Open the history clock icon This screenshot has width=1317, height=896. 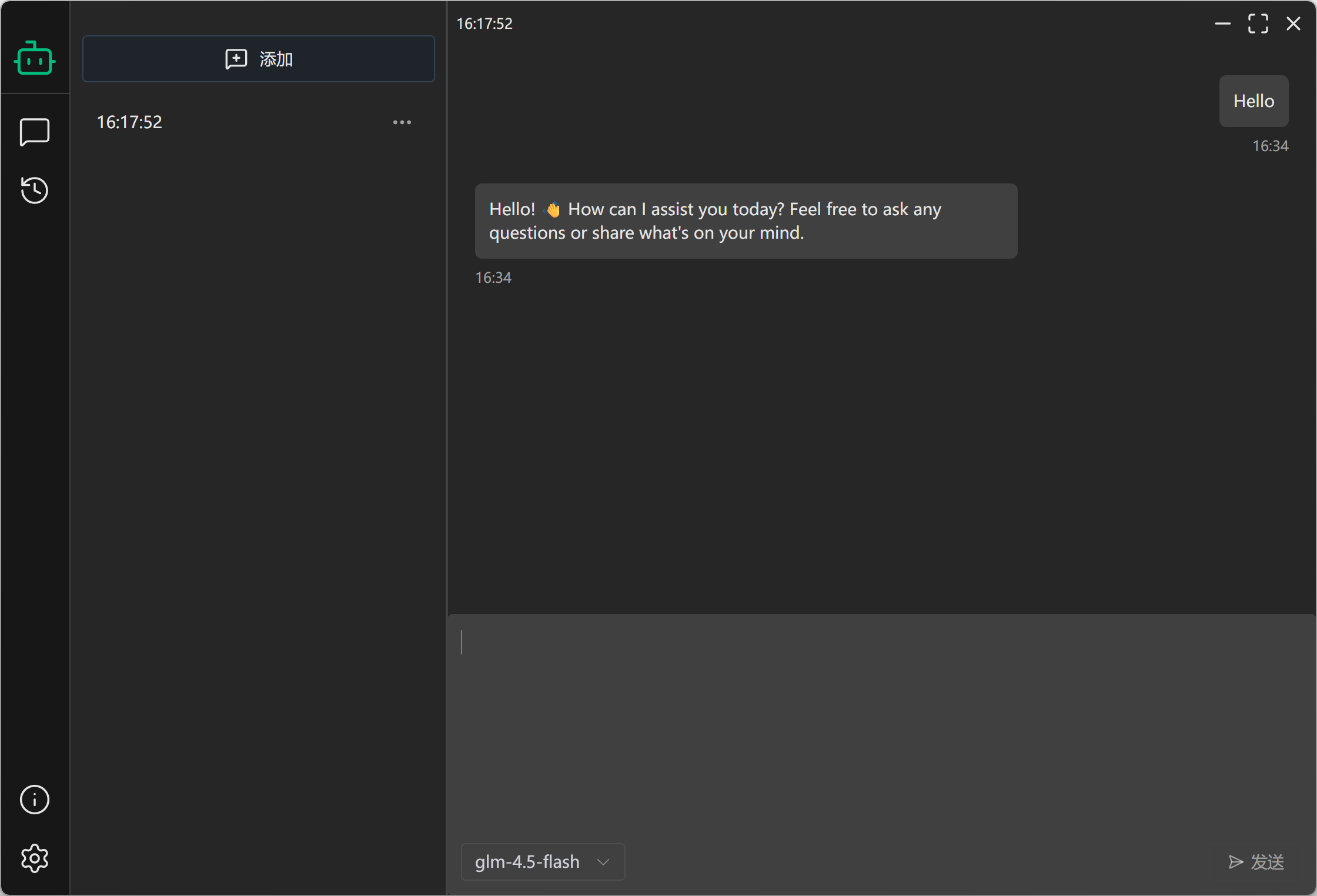click(35, 190)
